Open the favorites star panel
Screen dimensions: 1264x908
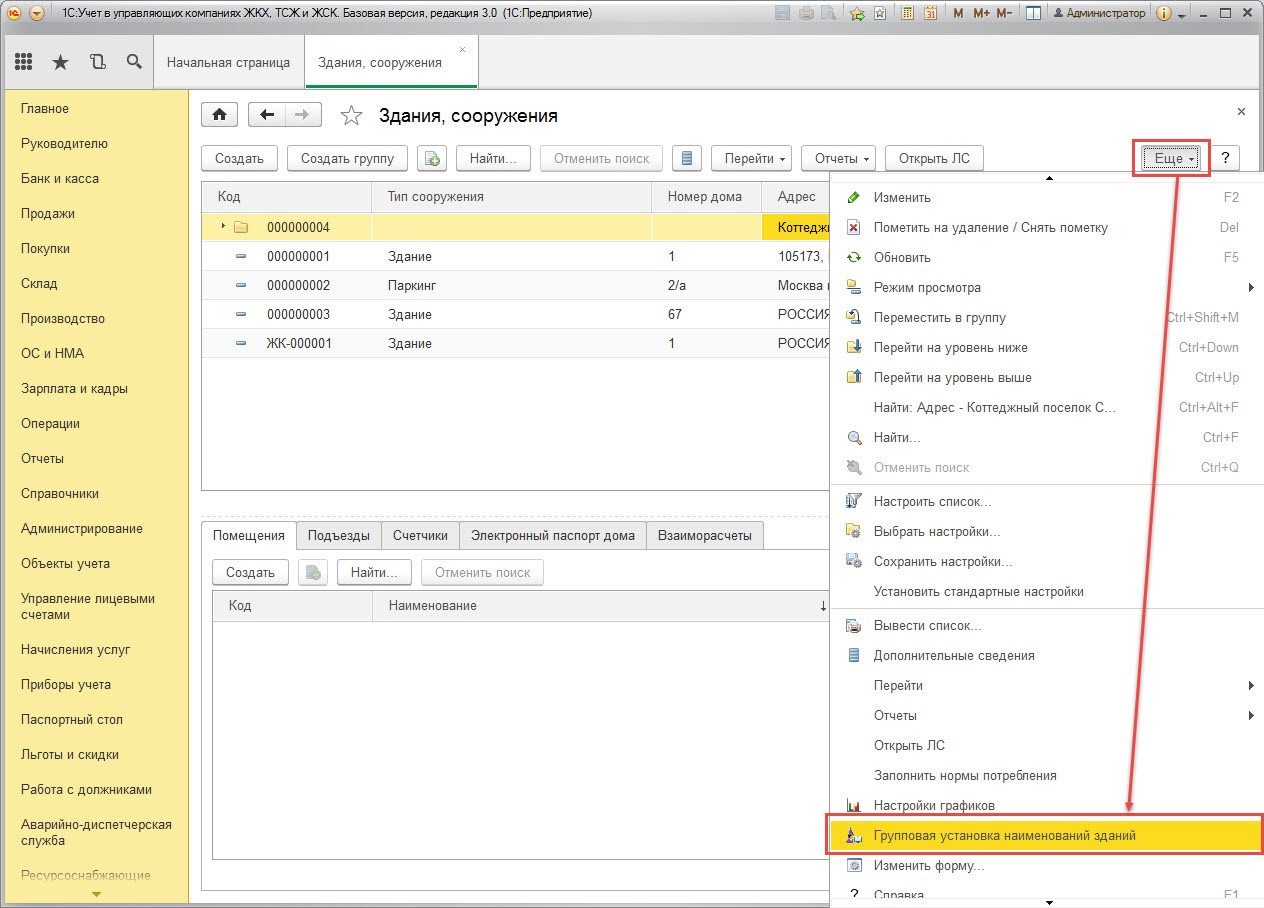tap(60, 62)
